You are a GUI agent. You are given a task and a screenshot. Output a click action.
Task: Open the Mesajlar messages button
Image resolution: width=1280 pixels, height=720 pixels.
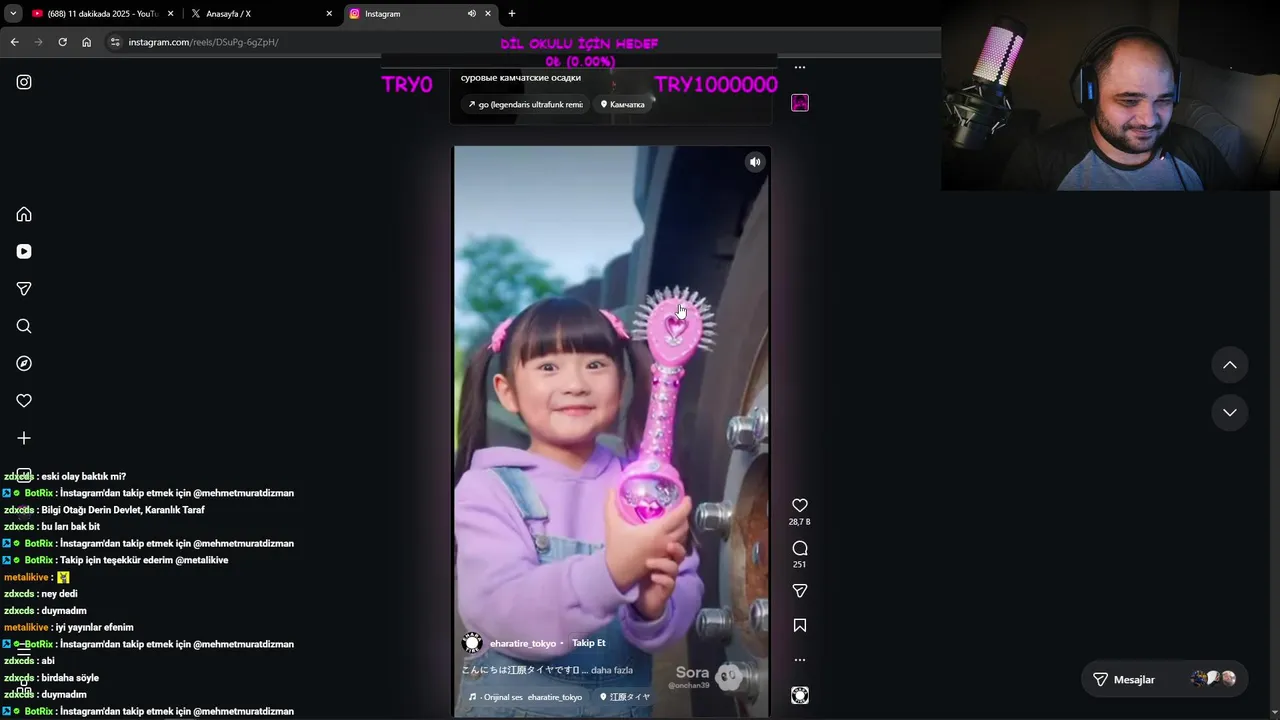tap(1164, 679)
